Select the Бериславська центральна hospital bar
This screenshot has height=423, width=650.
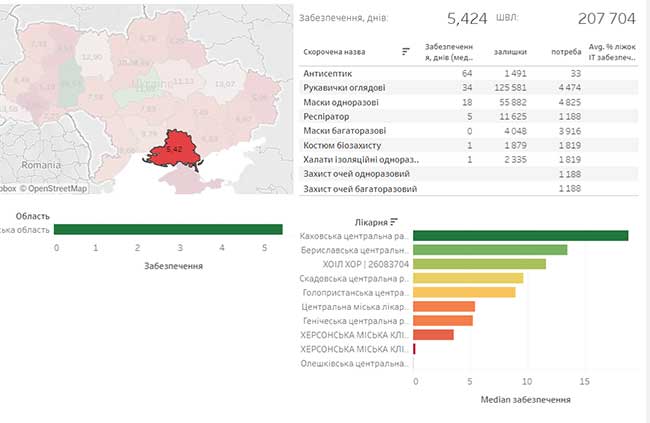[490, 250]
